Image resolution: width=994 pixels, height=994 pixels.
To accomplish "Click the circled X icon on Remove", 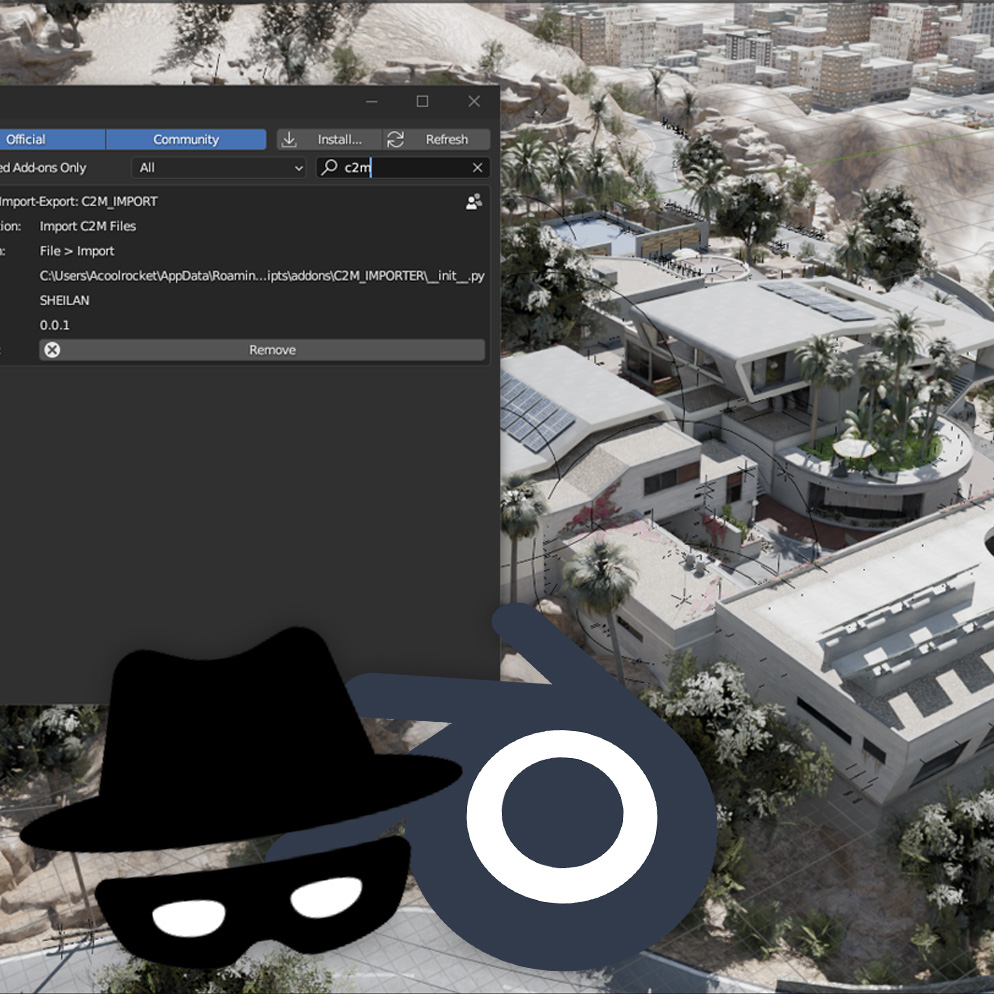I will point(53,350).
